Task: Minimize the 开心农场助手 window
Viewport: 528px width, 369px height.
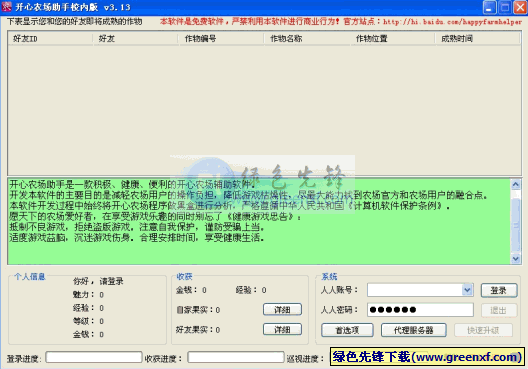Action: point(489,7)
